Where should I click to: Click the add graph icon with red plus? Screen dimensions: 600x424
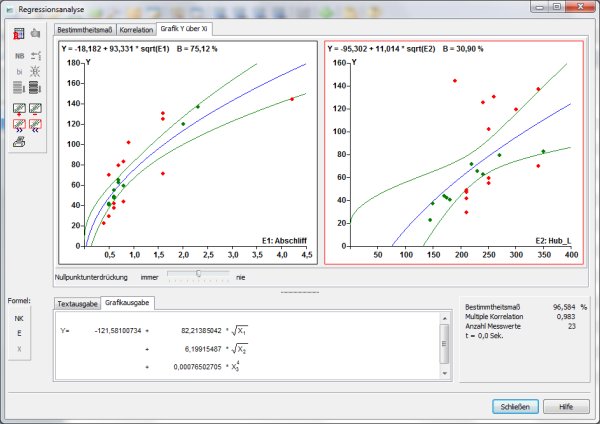click(x=19, y=109)
